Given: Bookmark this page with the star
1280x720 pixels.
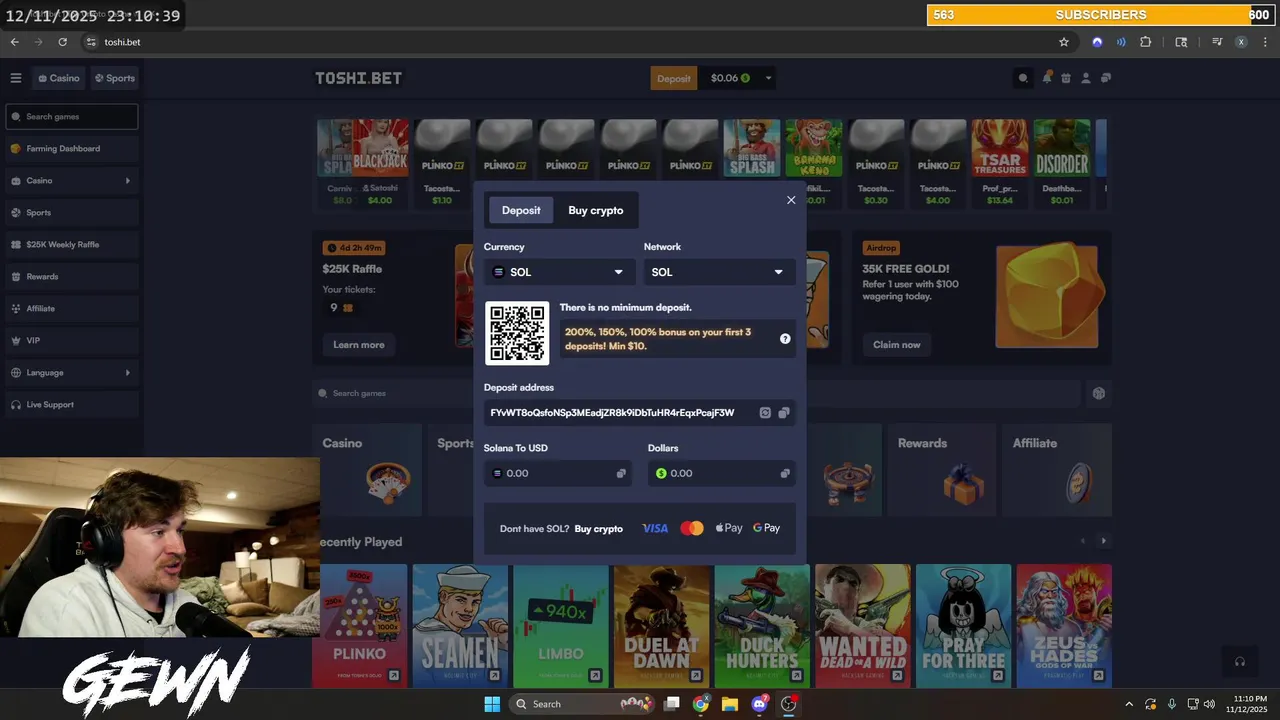Looking at the screenshot, I should click(1064, 42).
